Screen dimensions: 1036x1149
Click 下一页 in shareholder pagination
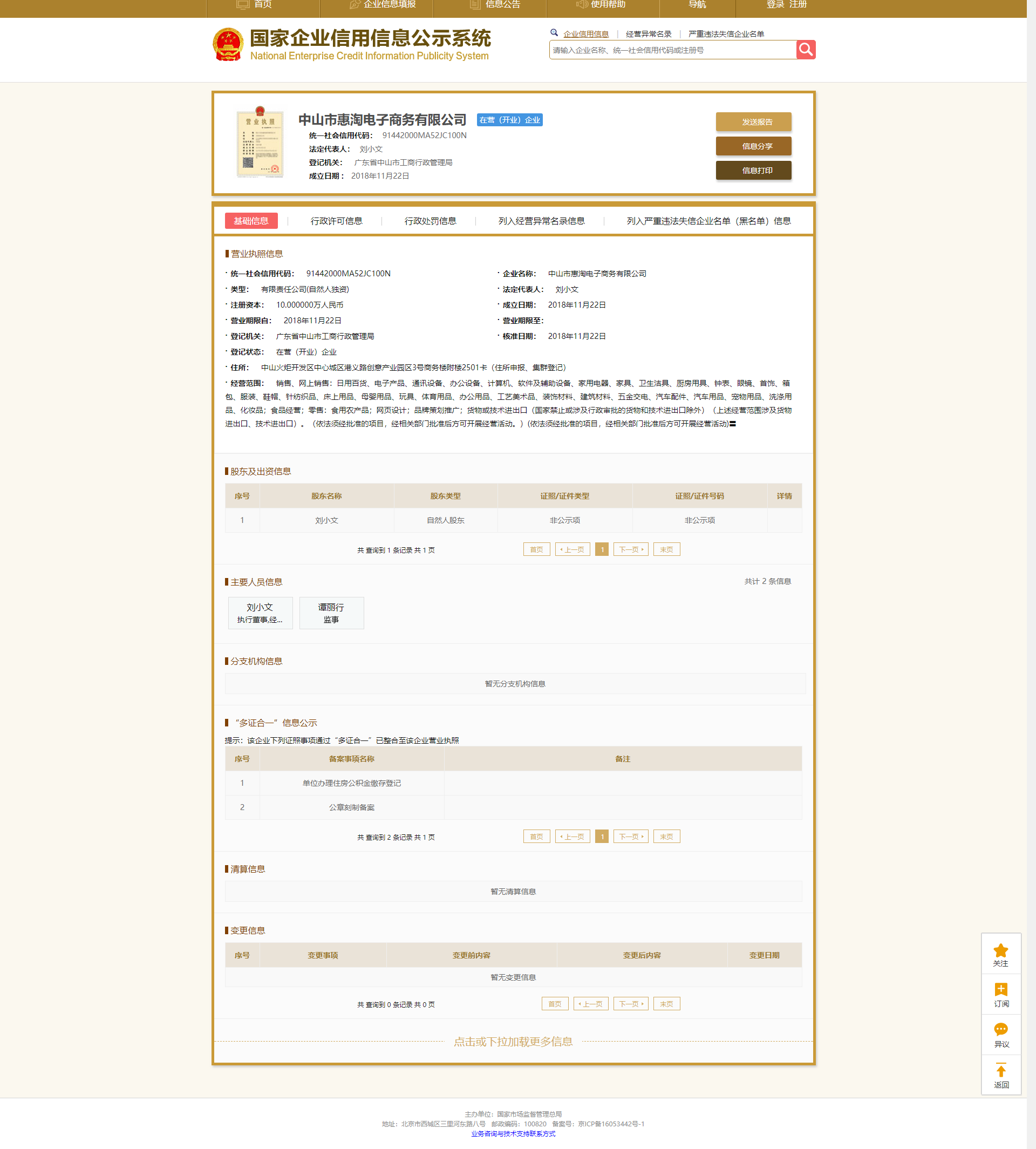(631, 549)
